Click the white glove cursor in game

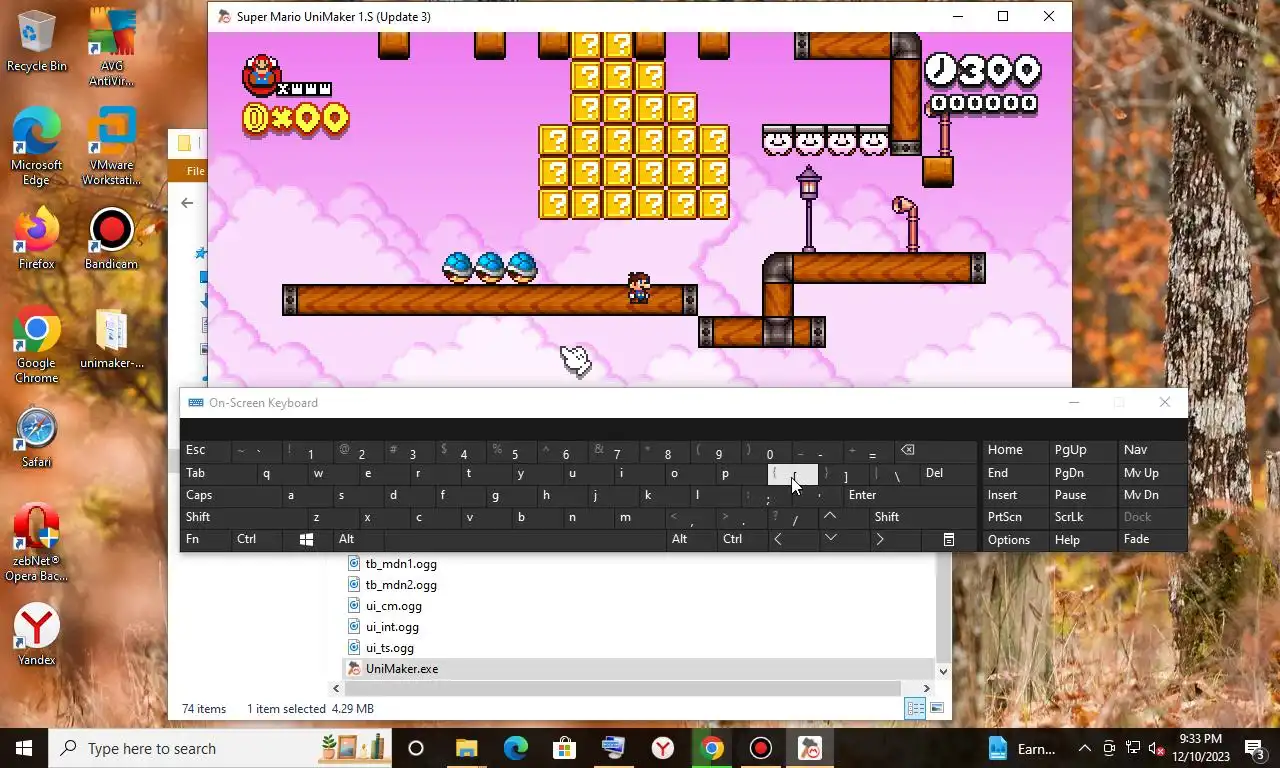[576, 360]
